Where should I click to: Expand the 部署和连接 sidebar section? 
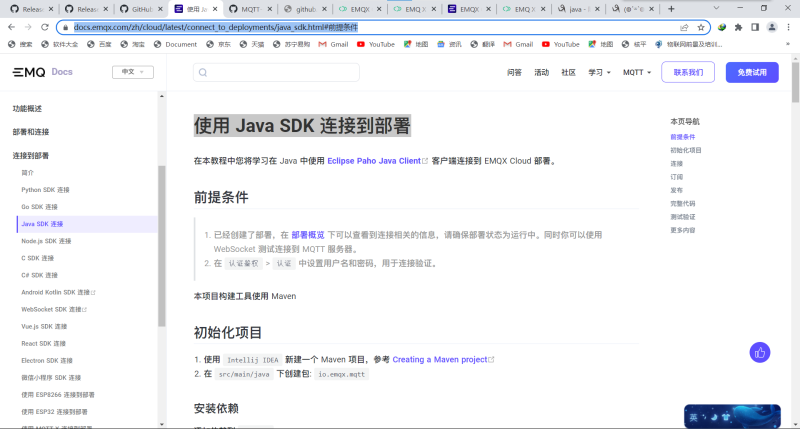(31, 132)
